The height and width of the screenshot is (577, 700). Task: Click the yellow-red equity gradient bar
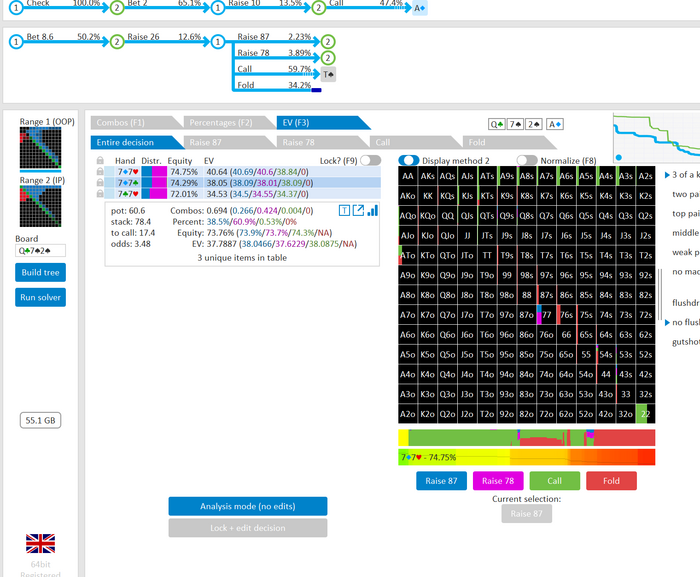pos(527,457)
